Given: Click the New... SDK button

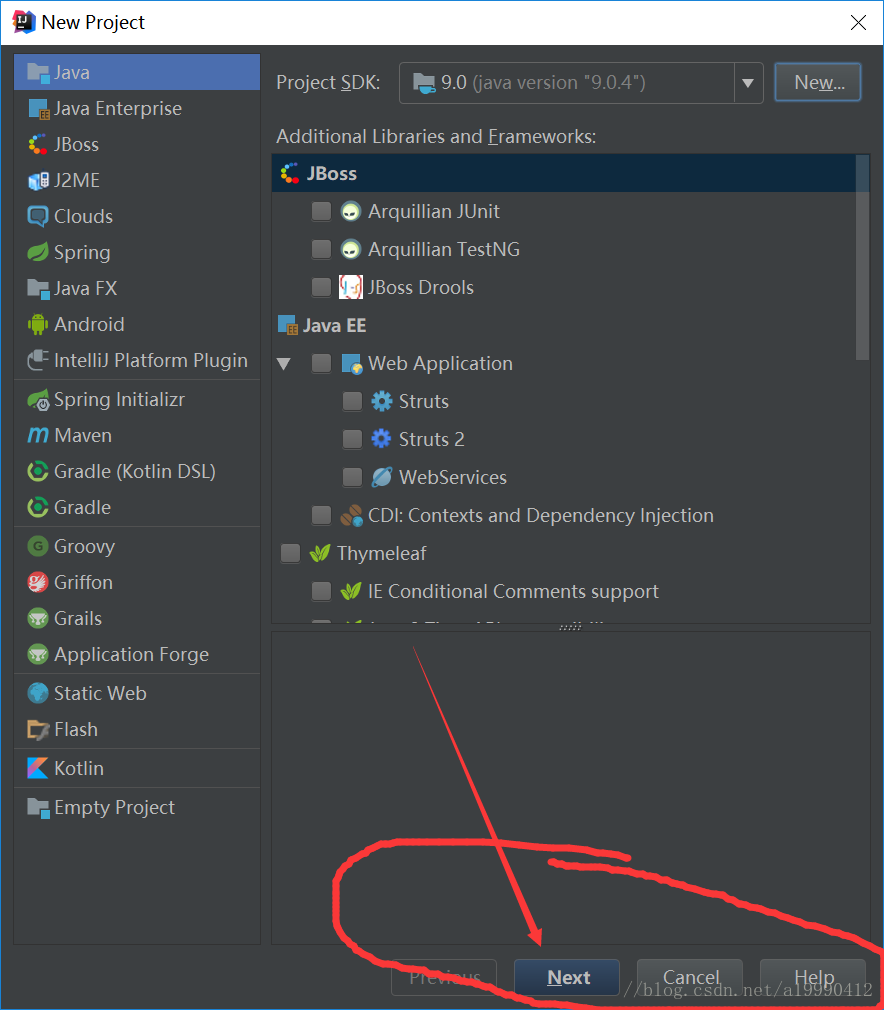Looking at the screenshot, I should (818, 82).
